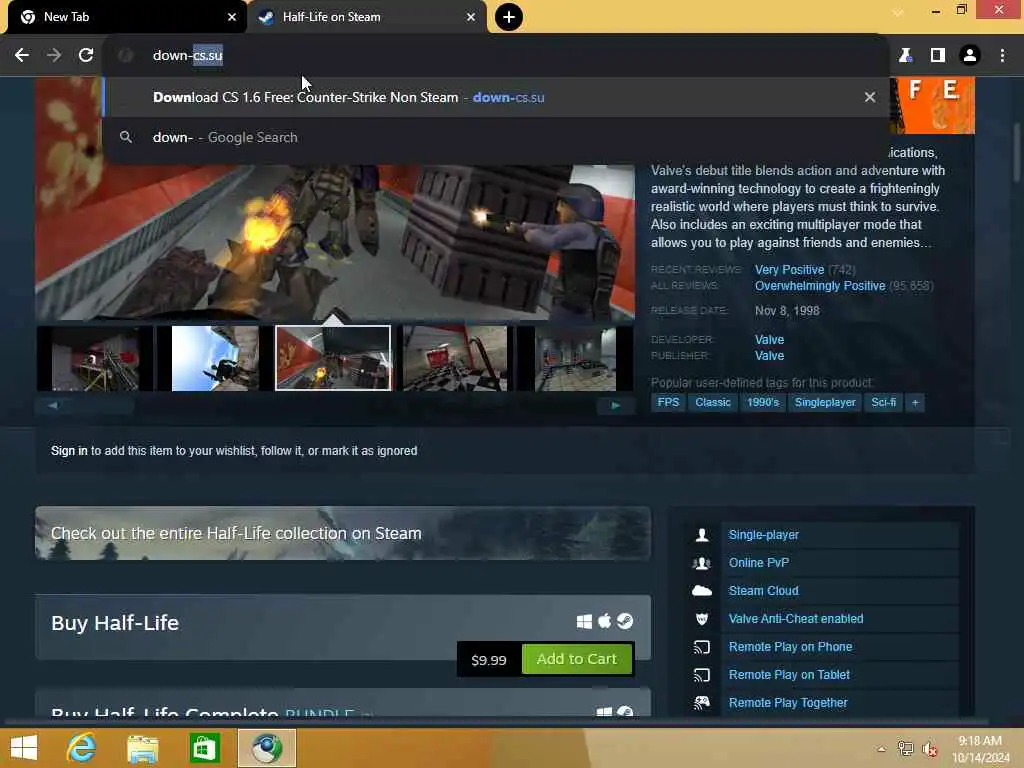Select the Singleplayer tag
This screenshot has height=768, width=1024.
[x=825, y=402]
